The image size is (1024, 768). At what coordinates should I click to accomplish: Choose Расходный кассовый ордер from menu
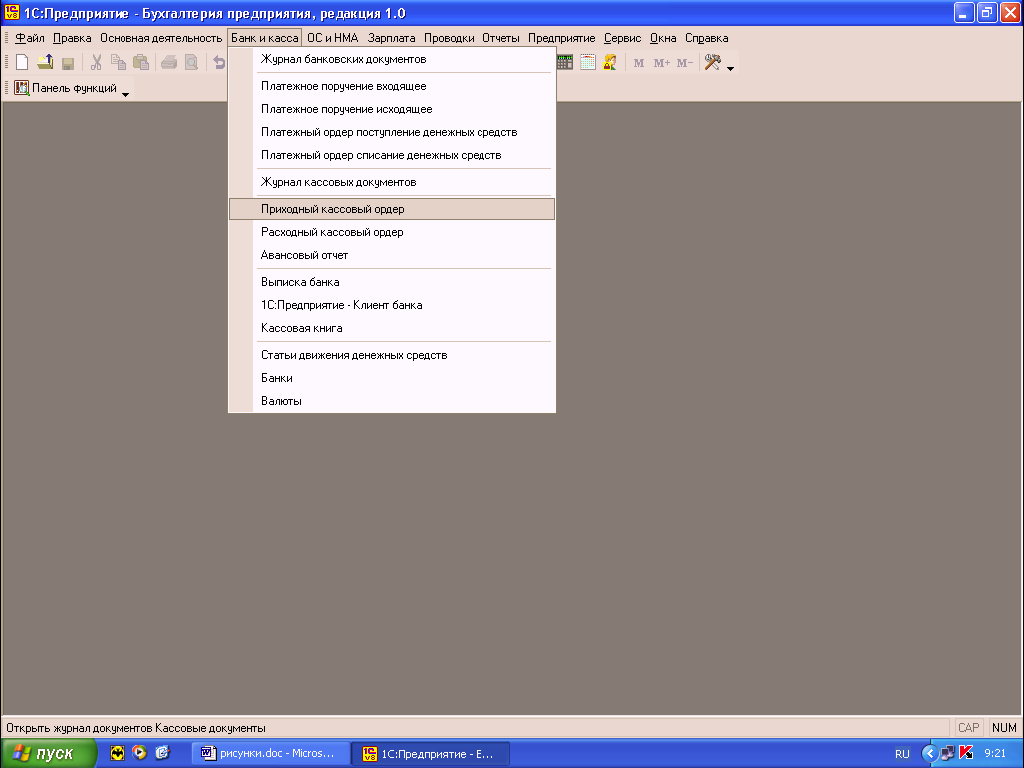pyautogui.click(x=332, y=232)
